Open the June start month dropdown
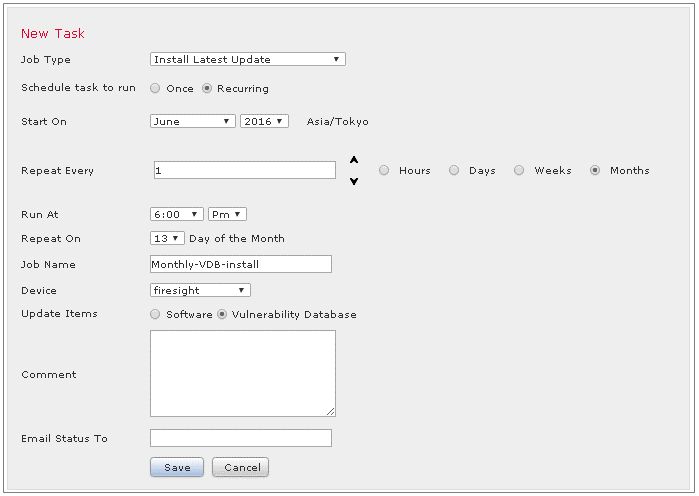The image size is (699, 496). tap(193, 121)
